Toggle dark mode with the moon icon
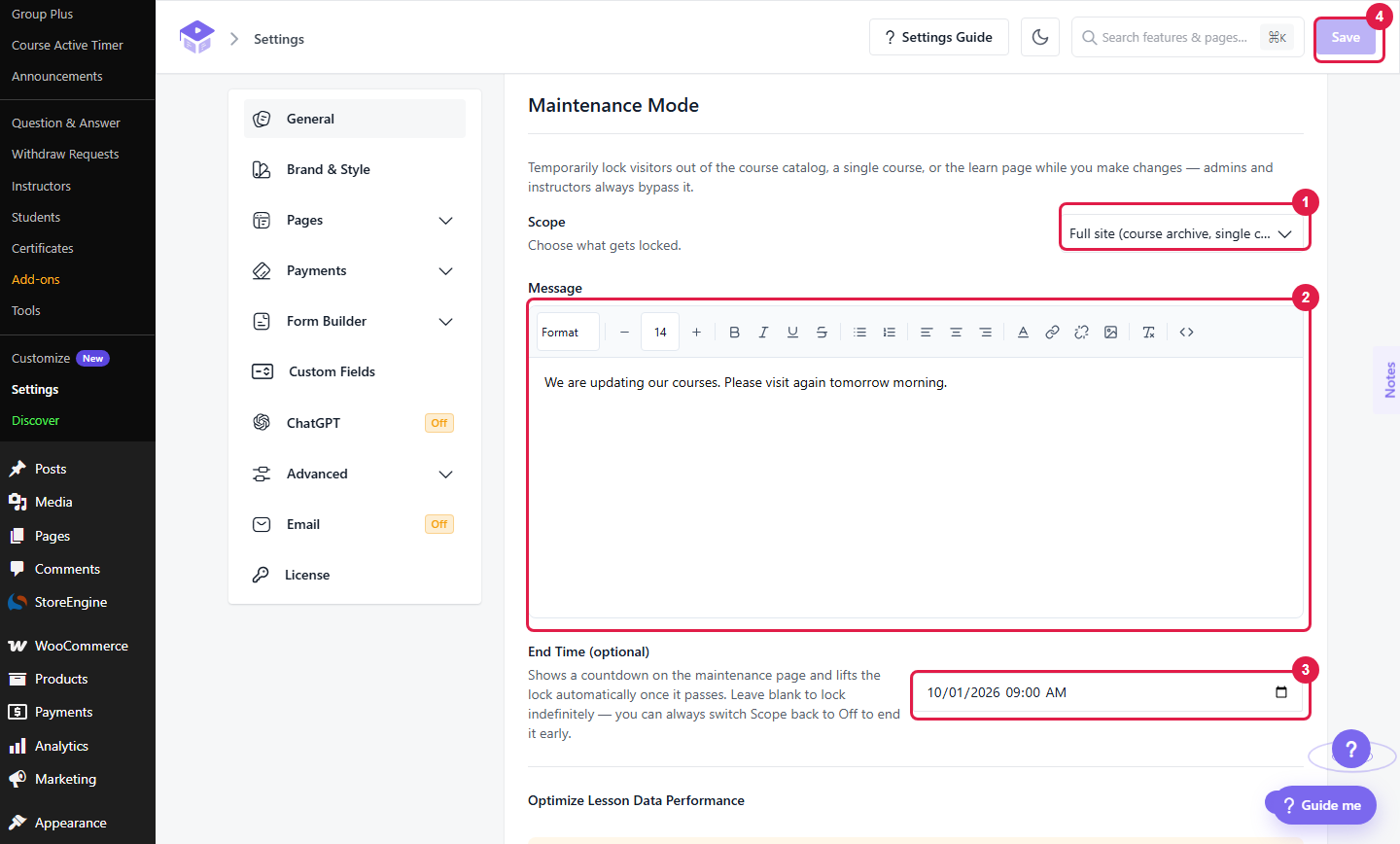Image resolution: width=1400 pixels, height=844 pixels. pos(1040,37)
